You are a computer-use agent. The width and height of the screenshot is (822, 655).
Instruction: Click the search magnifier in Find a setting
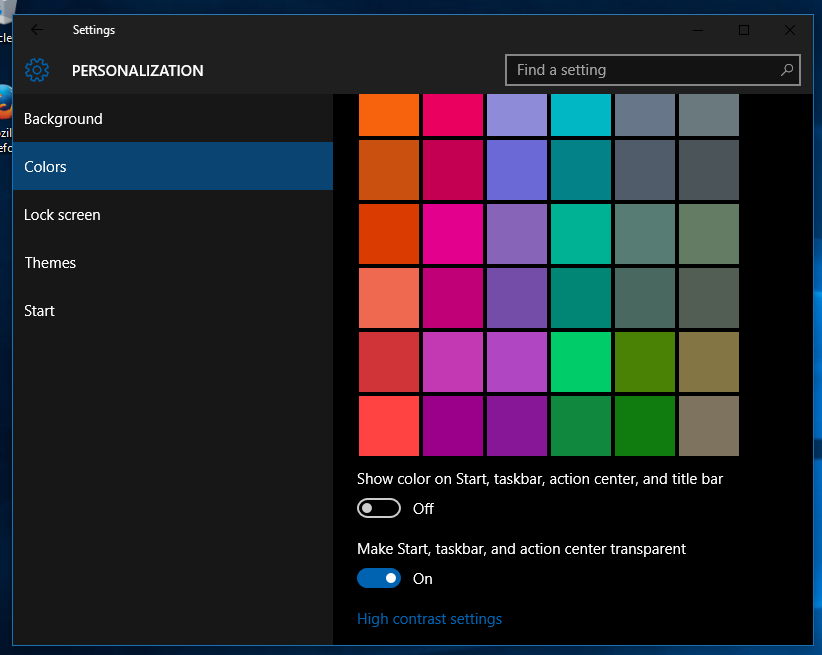(x=788, y=70)
